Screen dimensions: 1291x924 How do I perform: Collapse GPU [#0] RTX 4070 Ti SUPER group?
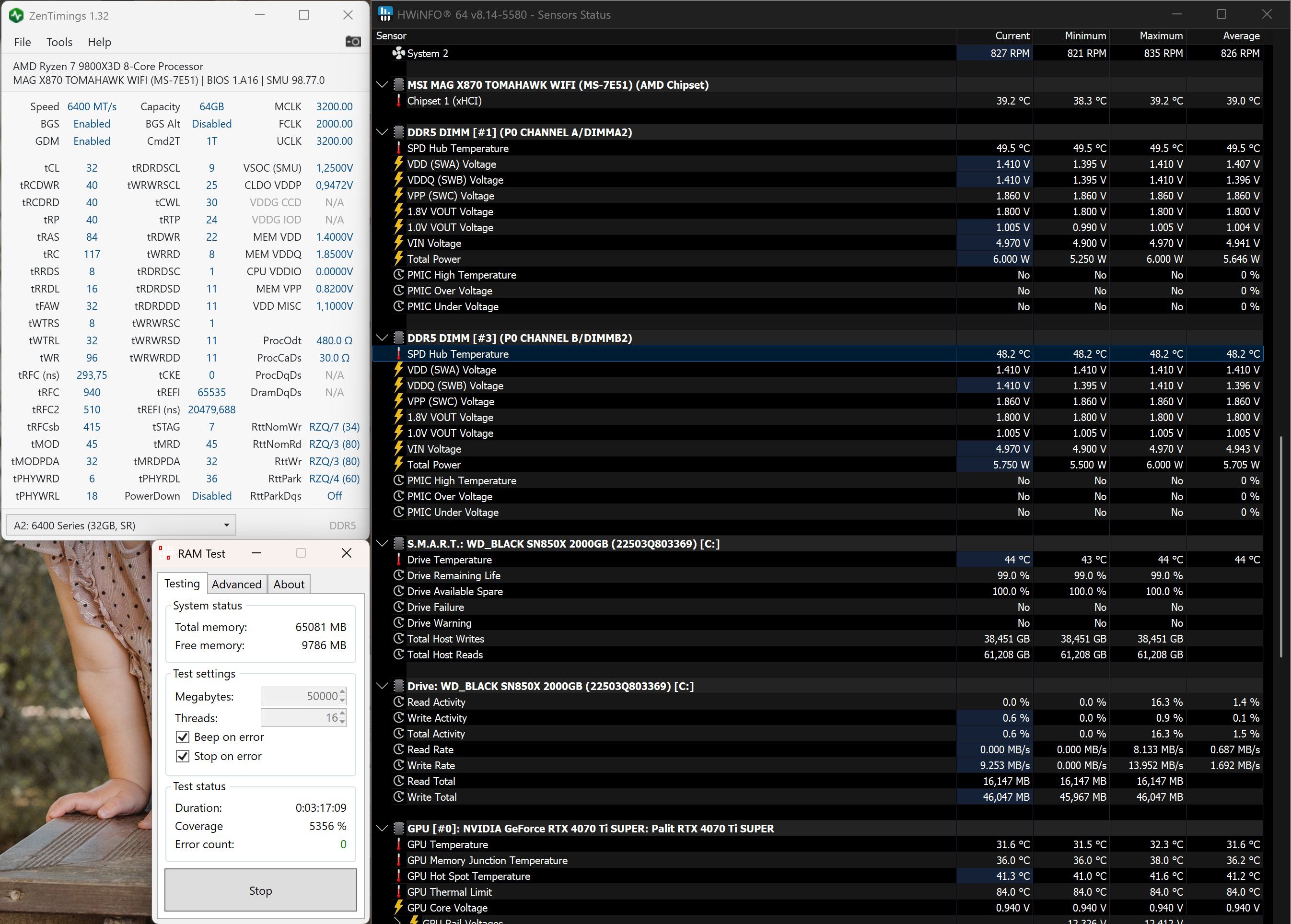382,829
